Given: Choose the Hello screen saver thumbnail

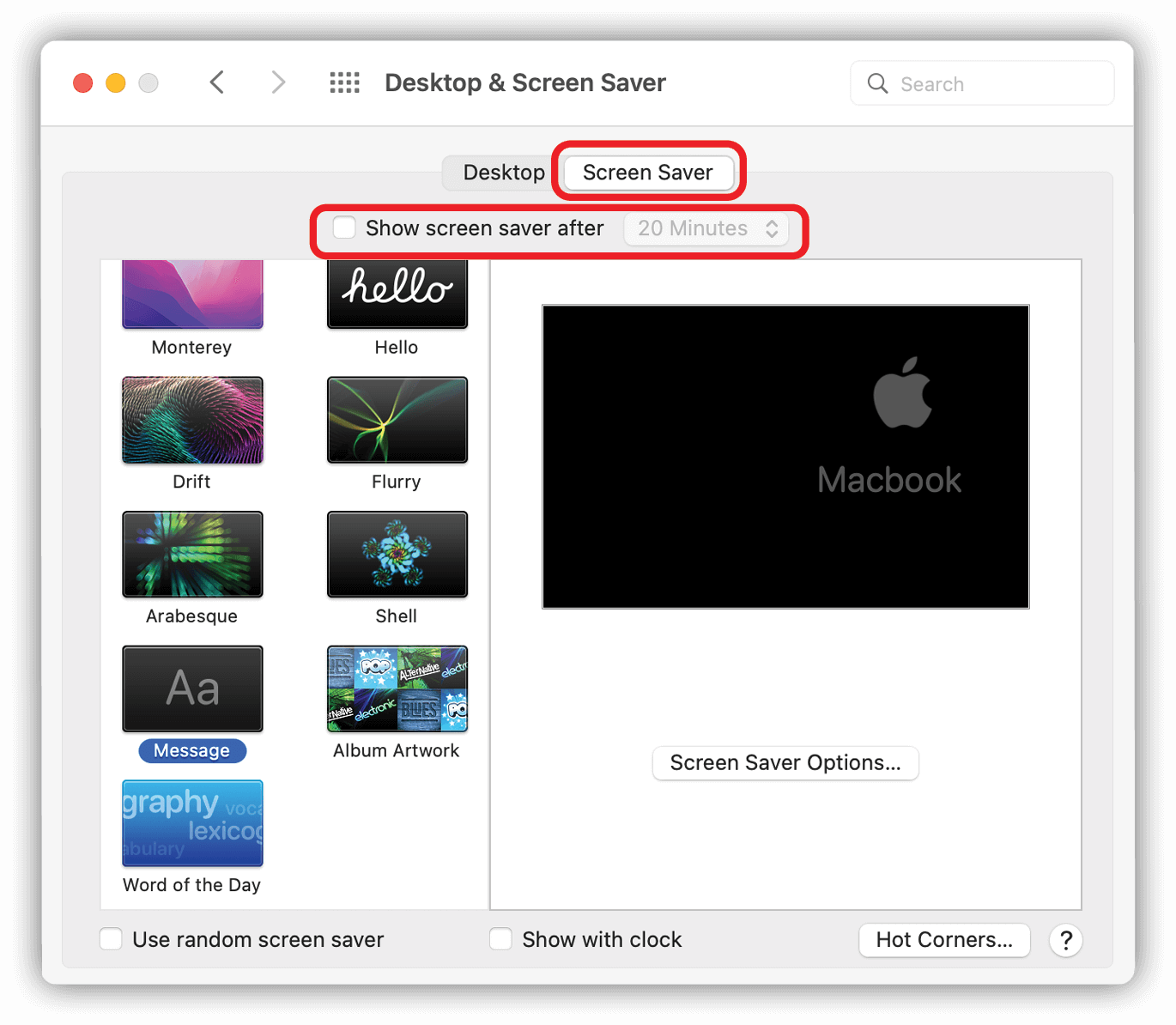Looking at the screenshot, I should coord(397,294).
